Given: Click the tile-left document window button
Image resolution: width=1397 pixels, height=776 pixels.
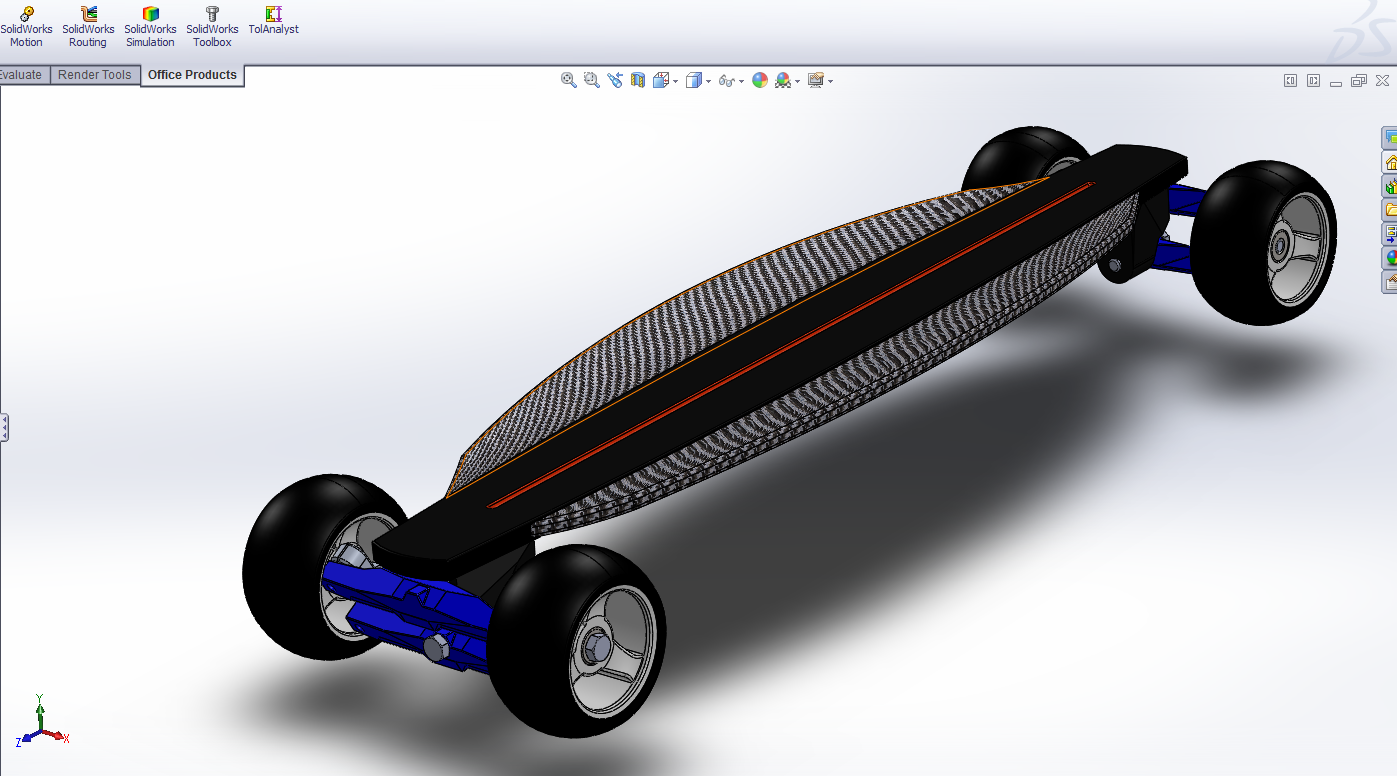Looking at the screenshot, I should click(1291, 81).
